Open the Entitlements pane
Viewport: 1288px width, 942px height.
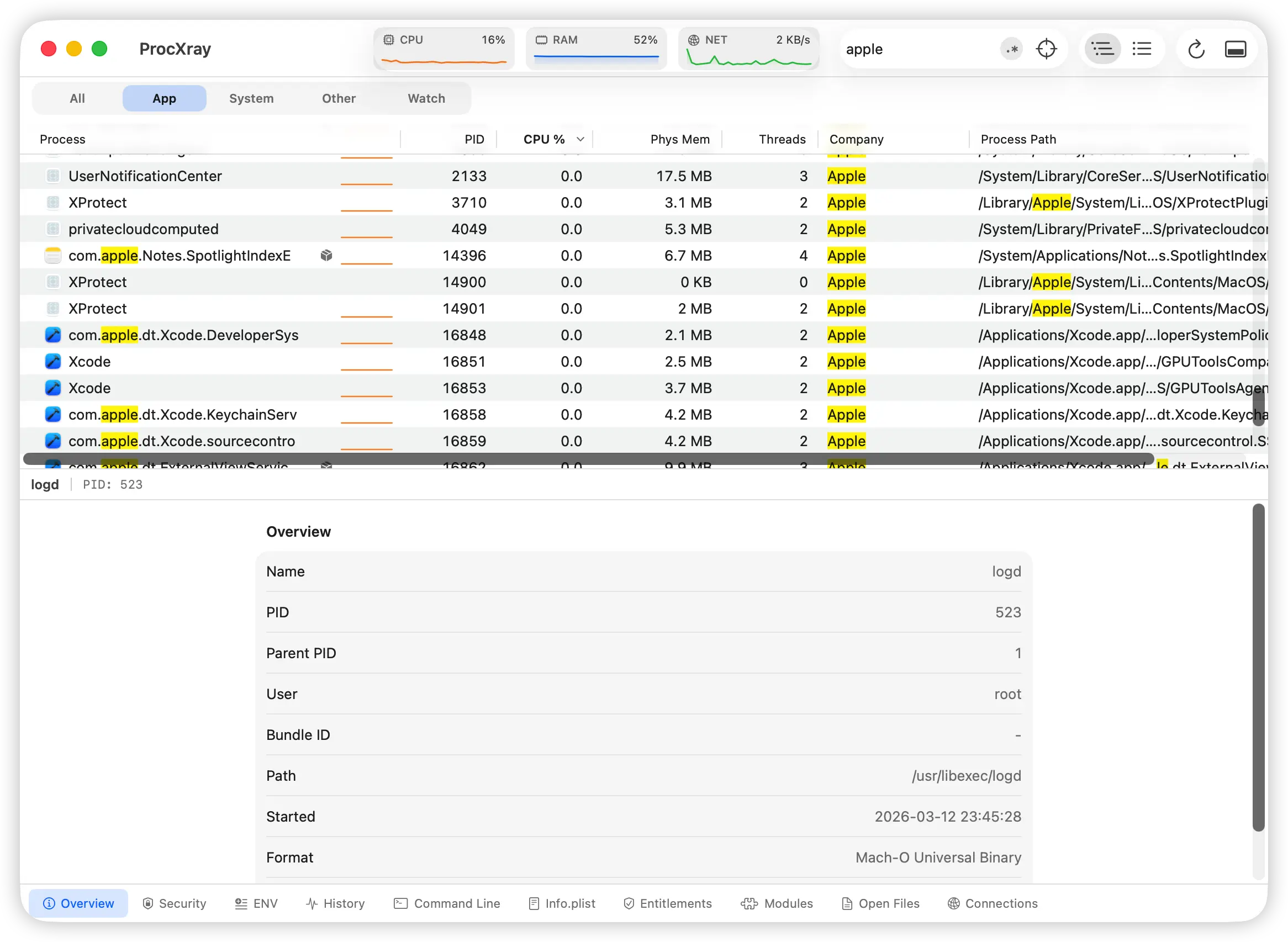pyautogui.click(x=667, y=903)
